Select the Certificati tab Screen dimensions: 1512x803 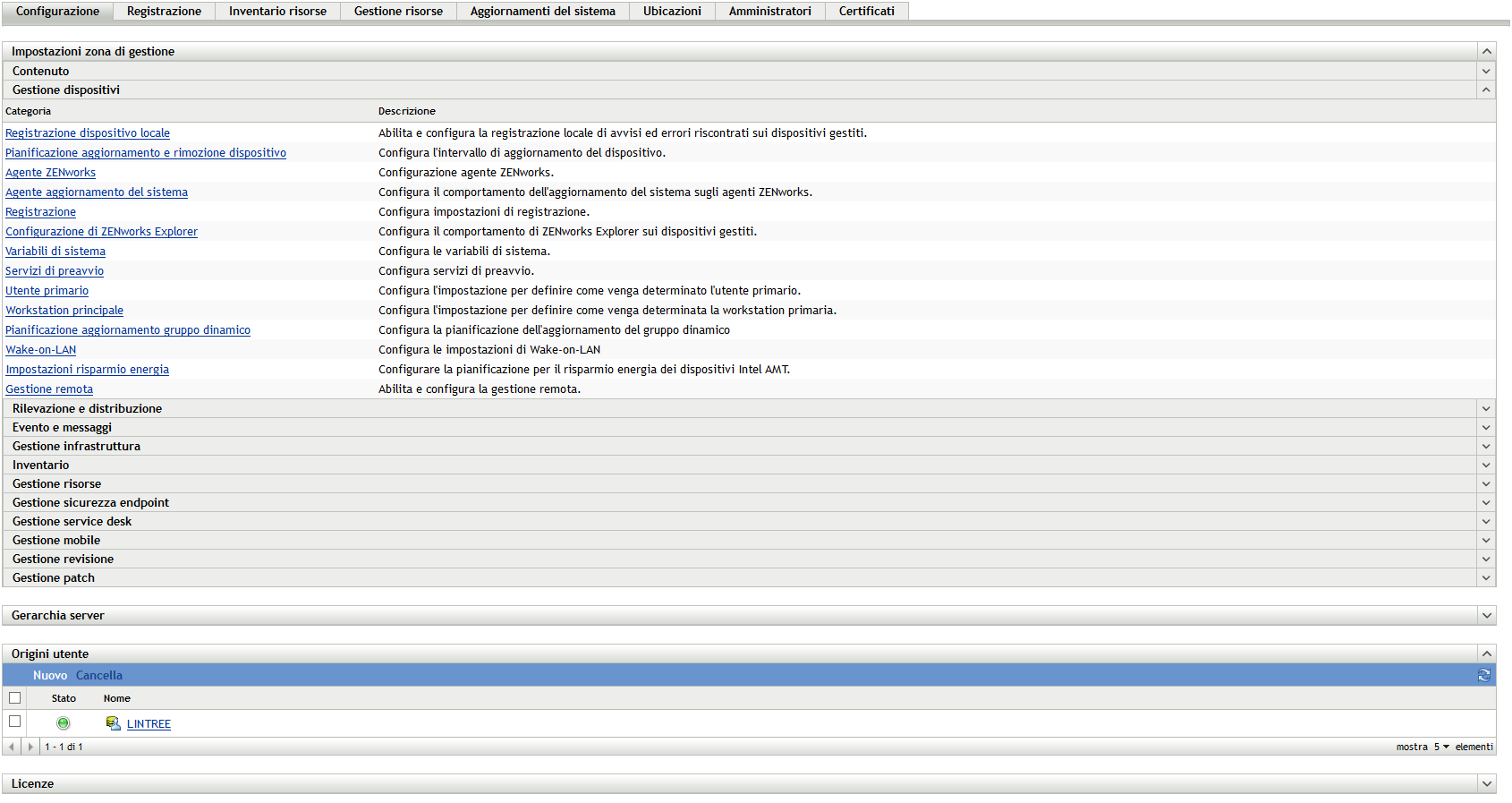click(866, 11)
